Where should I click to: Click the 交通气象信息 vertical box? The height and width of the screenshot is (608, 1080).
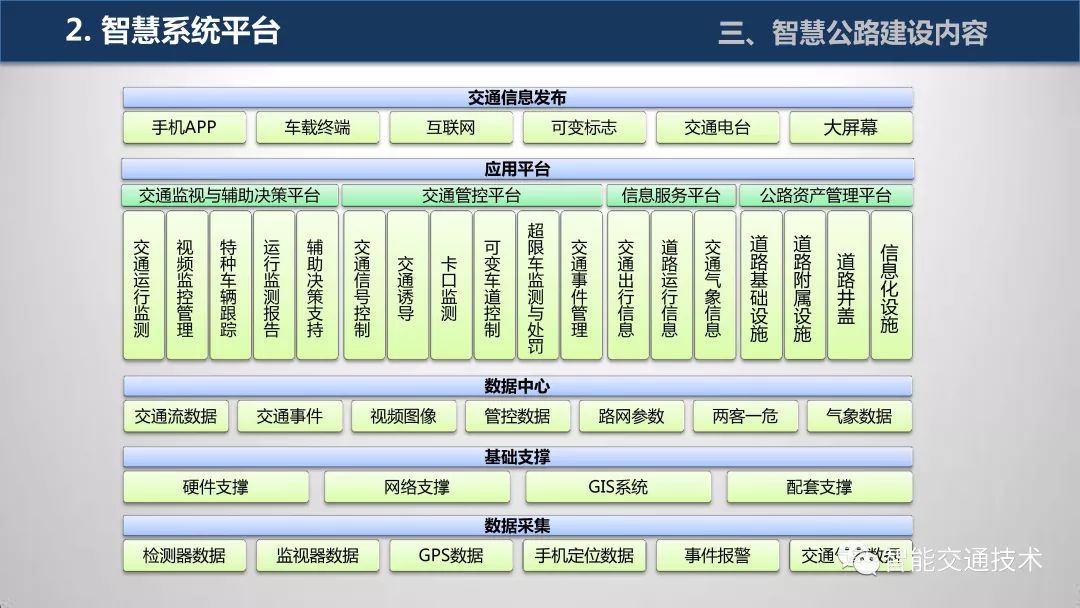pos(714,285)
